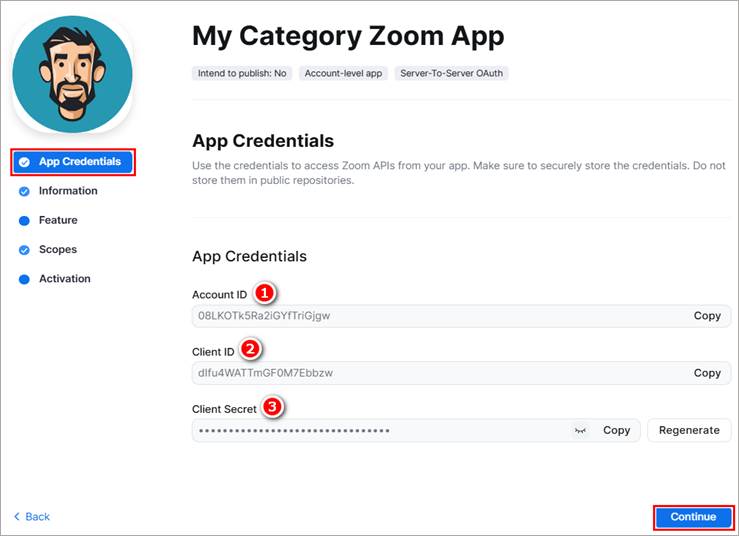Copy the Account ID value
The height and width of the screenshot is (536, 739).
(707, 316)
